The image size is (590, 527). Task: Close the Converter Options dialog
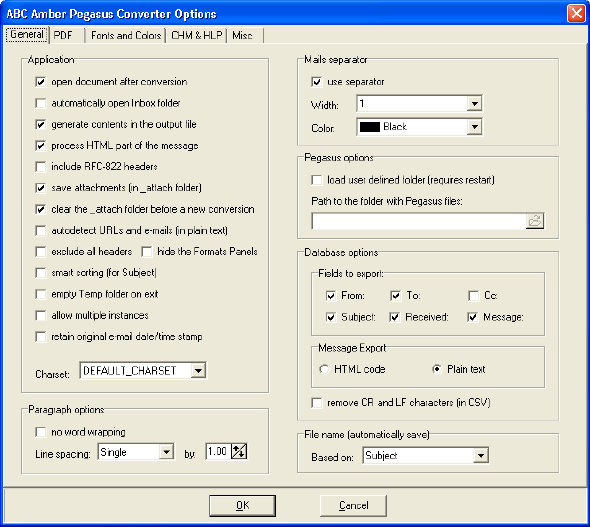576,14
